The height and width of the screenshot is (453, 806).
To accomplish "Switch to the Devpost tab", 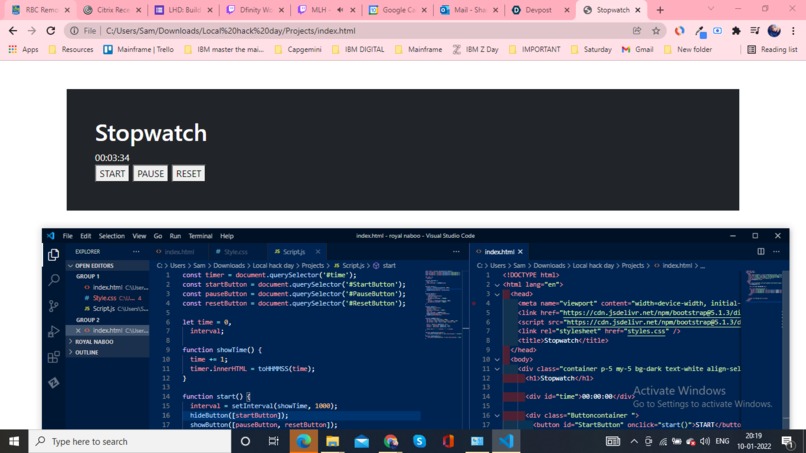I will pos(539,10).
